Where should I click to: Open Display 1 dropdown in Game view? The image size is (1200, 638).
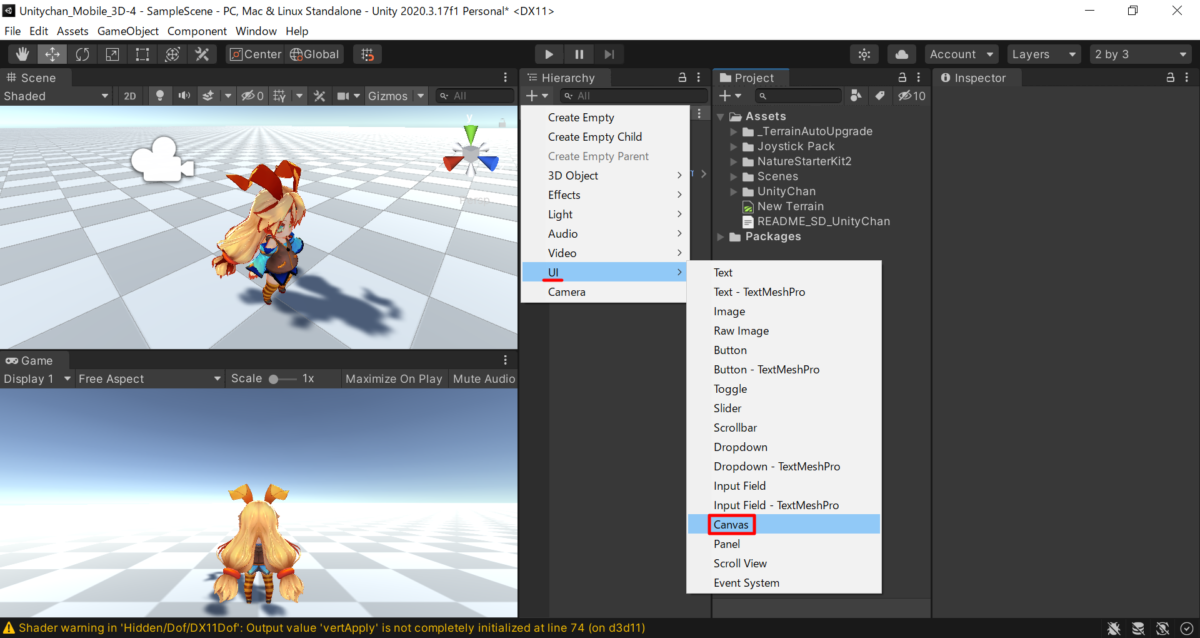(x=37, y=379)
